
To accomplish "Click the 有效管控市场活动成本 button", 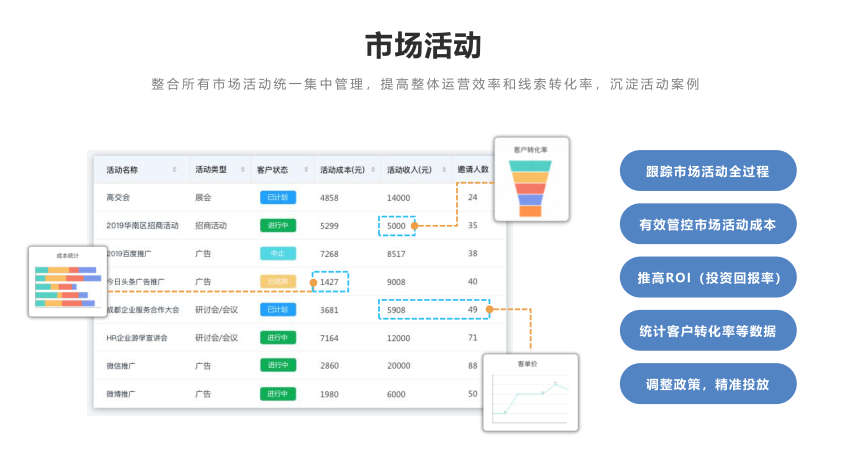I will [x=708, y=224].
